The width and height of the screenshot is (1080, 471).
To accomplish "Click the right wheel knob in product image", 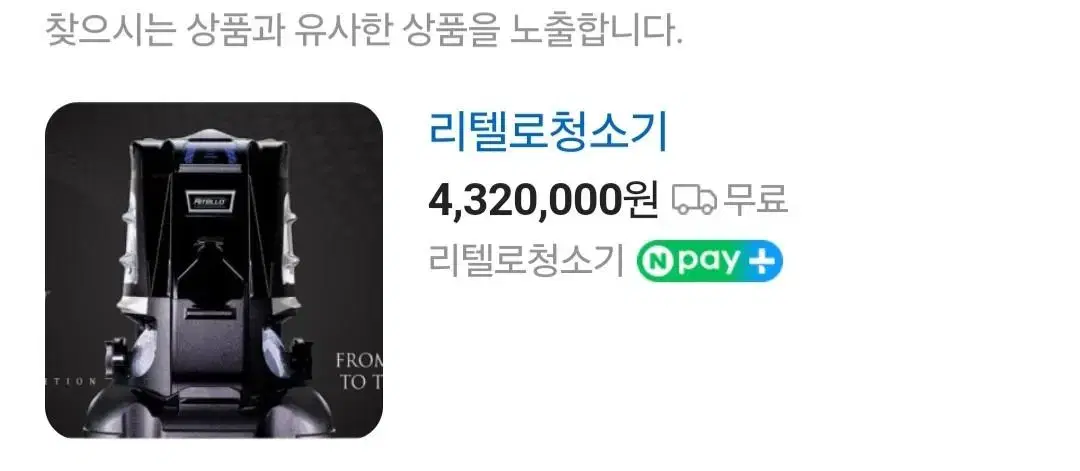I will click(298, 353).
